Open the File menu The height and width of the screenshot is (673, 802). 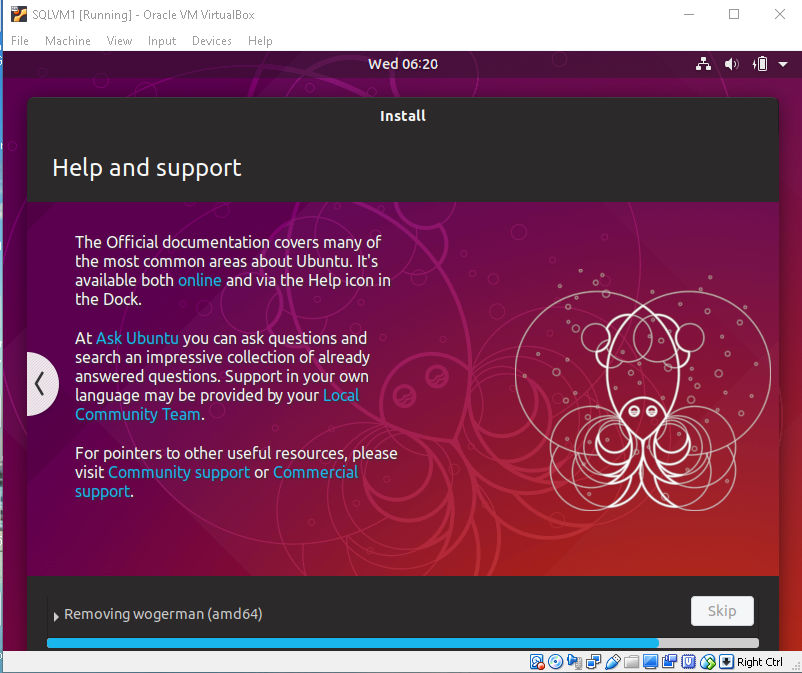coord(20,41)
